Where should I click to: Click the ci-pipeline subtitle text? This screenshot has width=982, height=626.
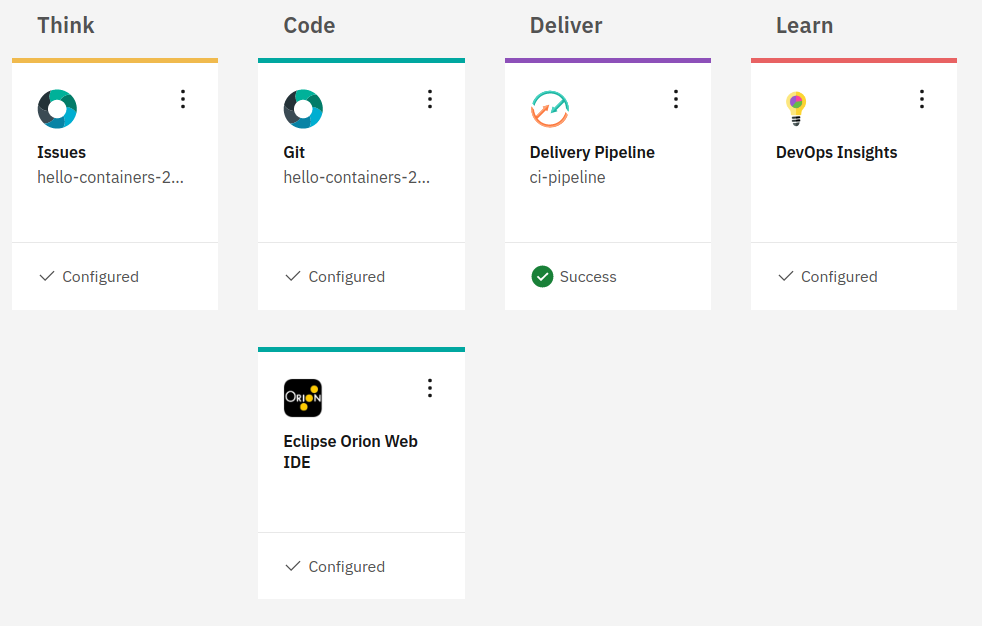pyautogui.click(x=567, y=178)
